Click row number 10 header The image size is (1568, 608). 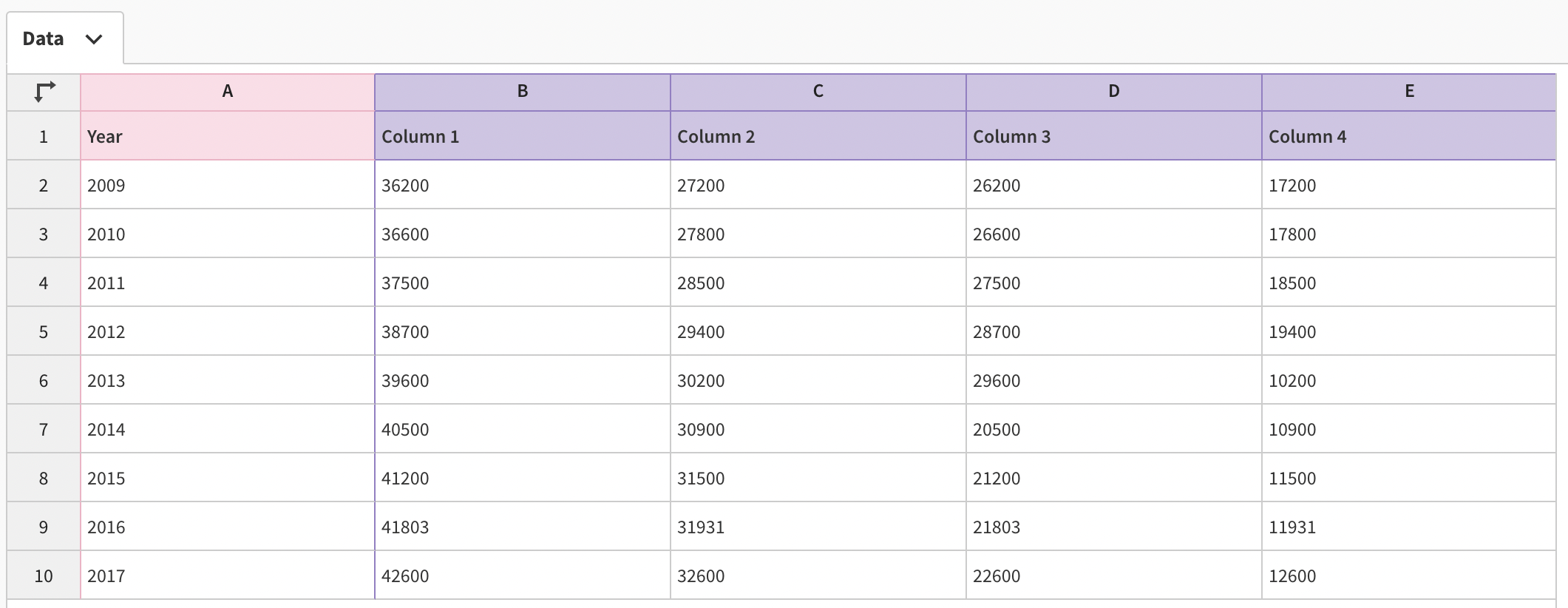tap(44, 575)
